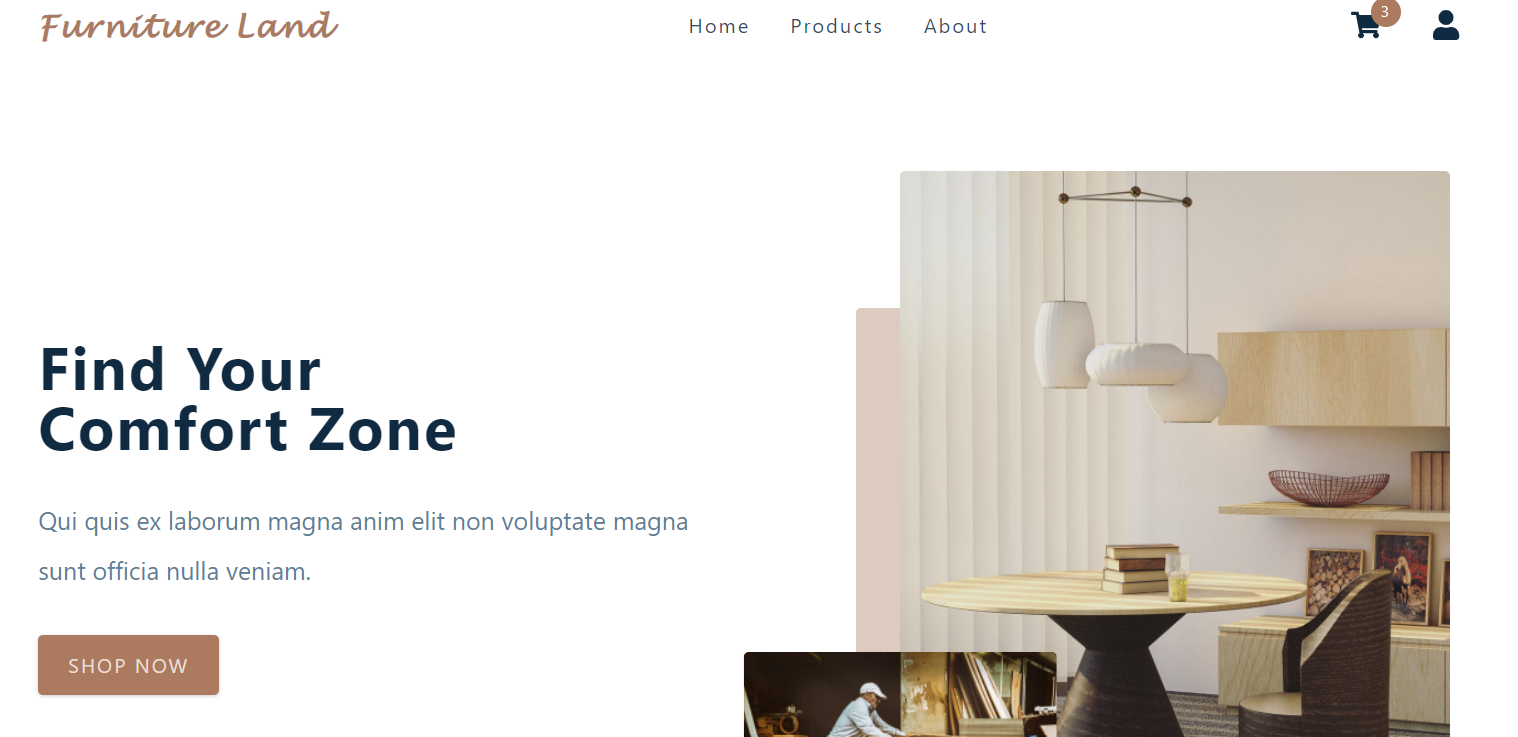Click the cart badge showing 3 items

click(1385, 12)
